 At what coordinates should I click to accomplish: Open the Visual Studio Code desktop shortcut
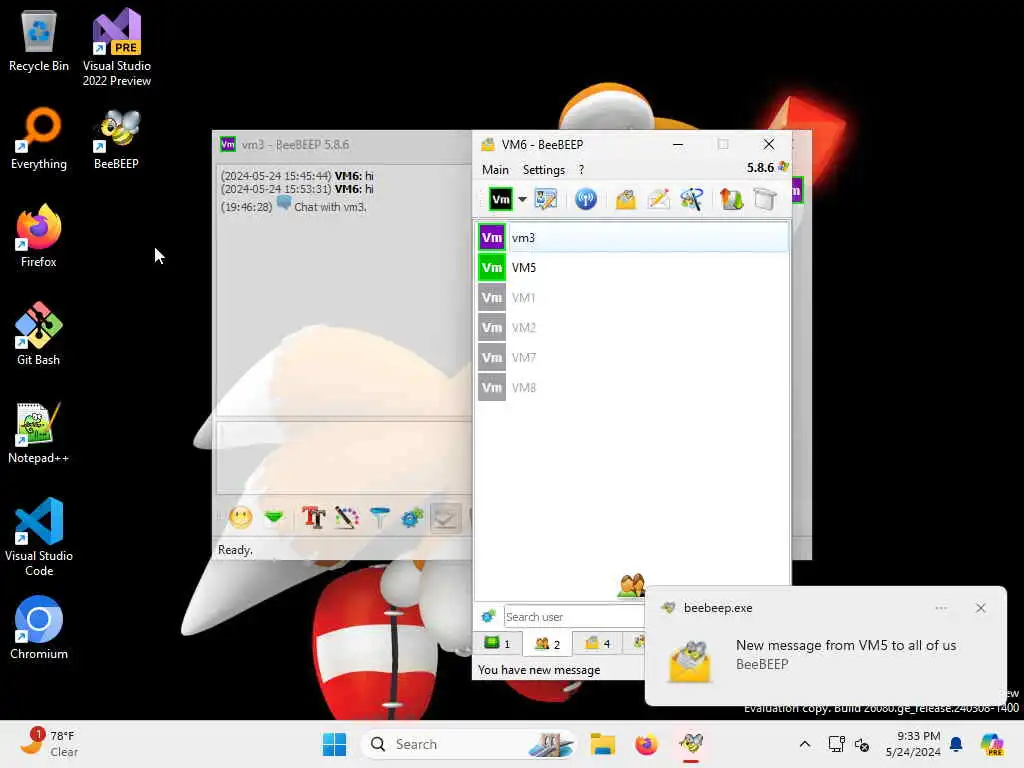click(39, 537)
